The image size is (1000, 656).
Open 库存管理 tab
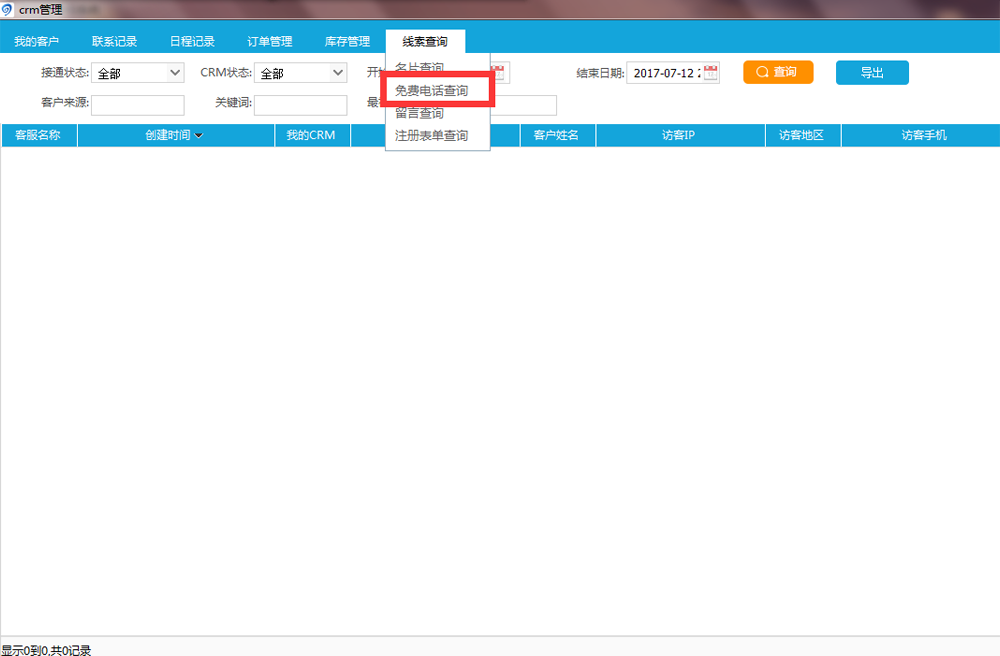347,42
